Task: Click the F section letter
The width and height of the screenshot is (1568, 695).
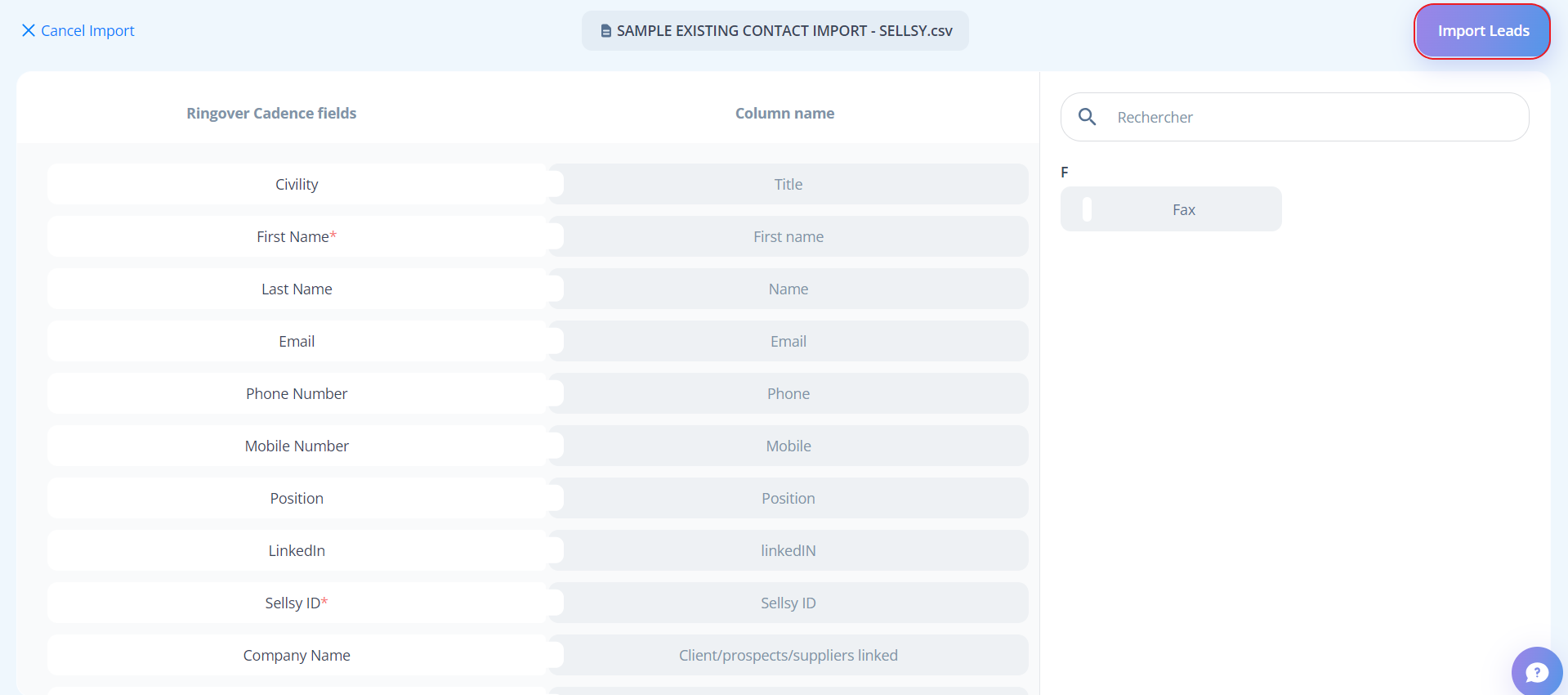Action: pyautogui.click(x=1065, y=172)
